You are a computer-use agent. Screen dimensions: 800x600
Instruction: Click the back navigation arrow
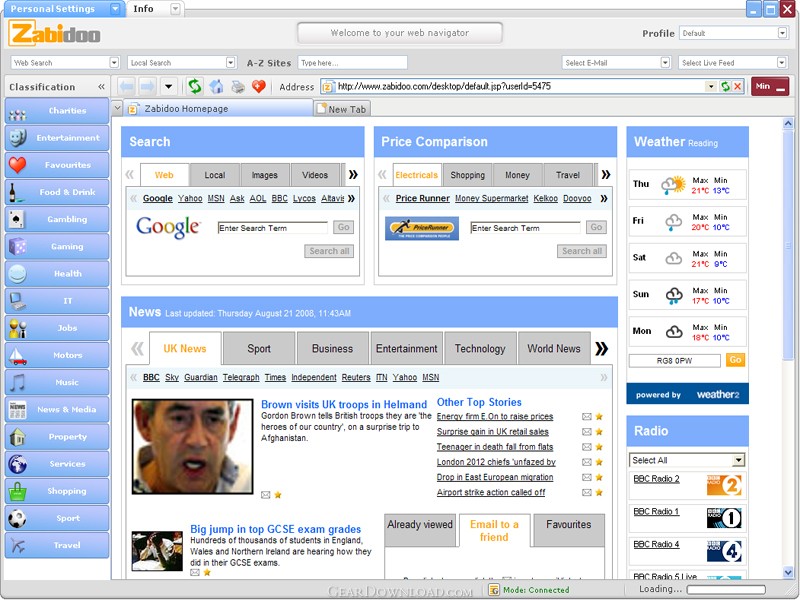127,86
